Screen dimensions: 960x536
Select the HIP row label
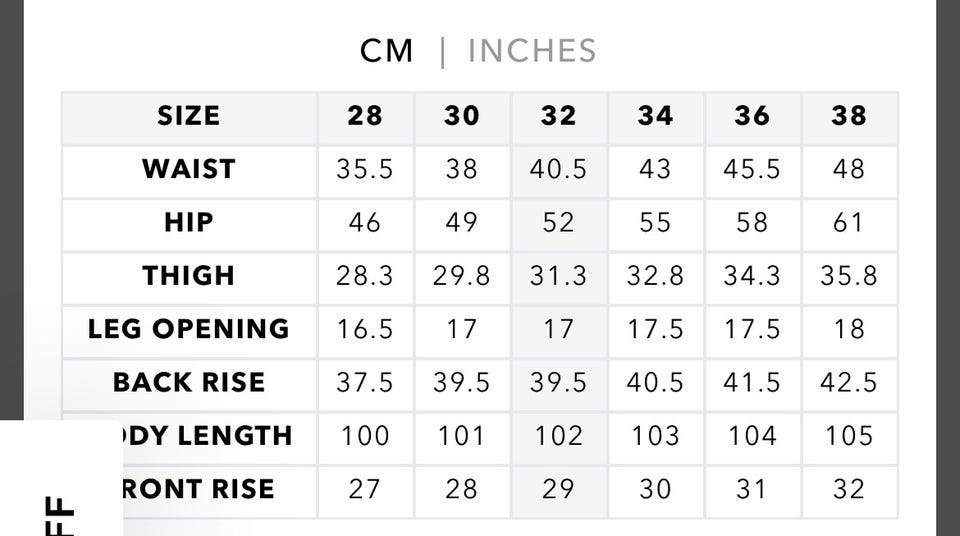pos(189,222)
